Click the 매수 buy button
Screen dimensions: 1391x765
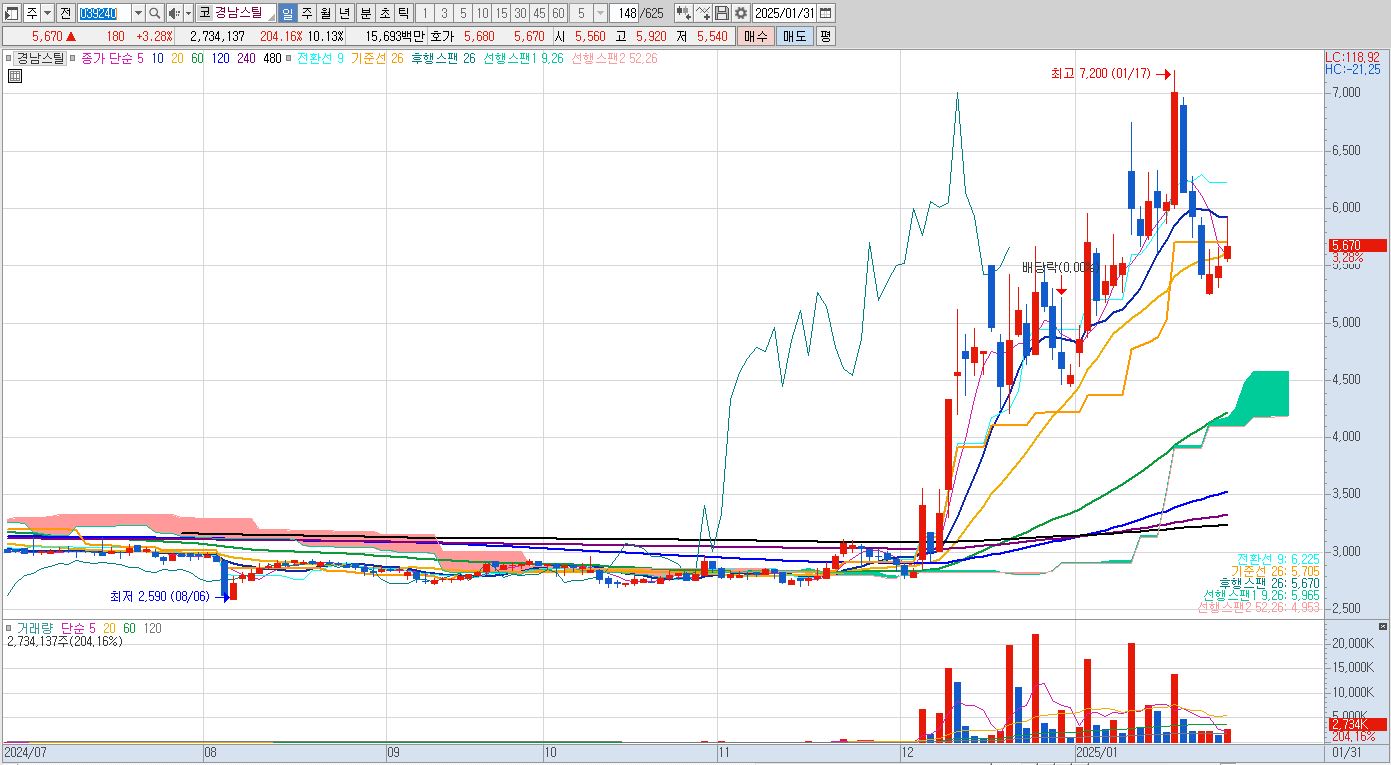754,36
